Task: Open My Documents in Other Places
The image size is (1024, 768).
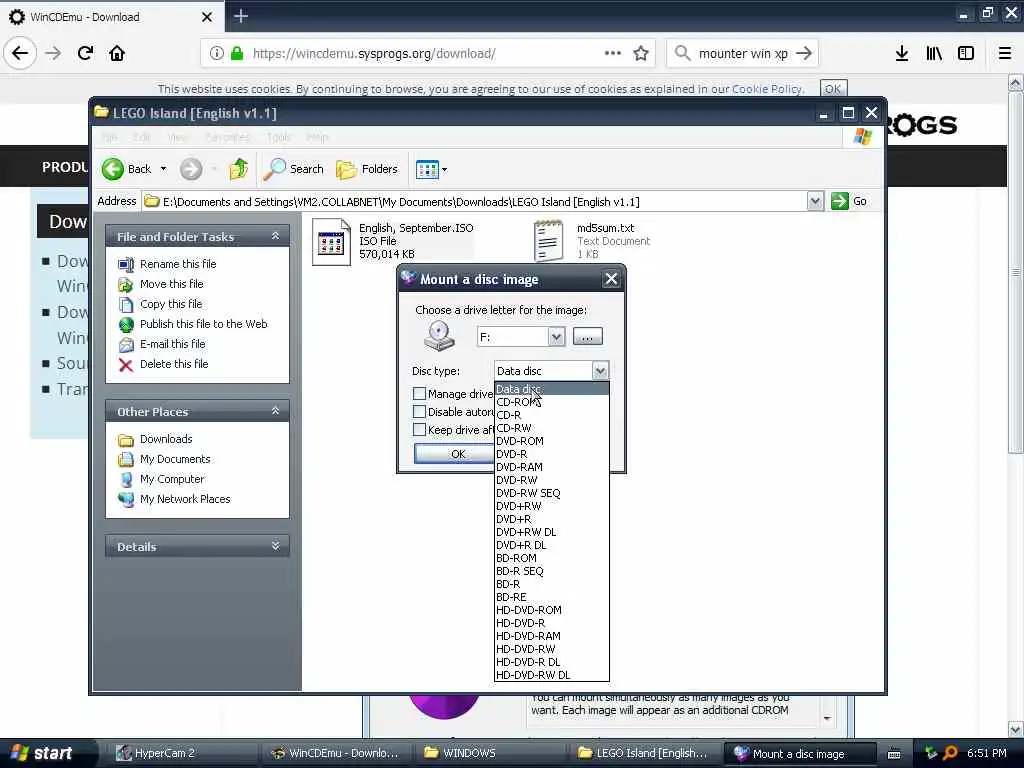Action: (175, 459)
